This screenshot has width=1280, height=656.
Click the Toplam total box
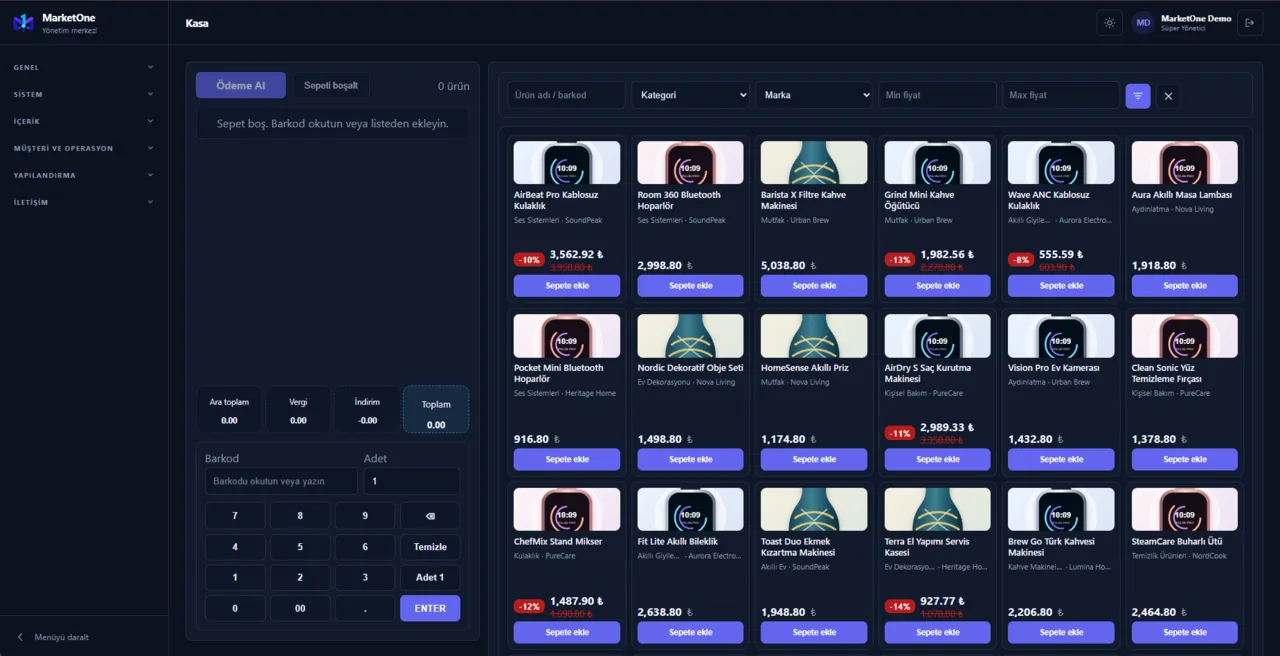436,410
